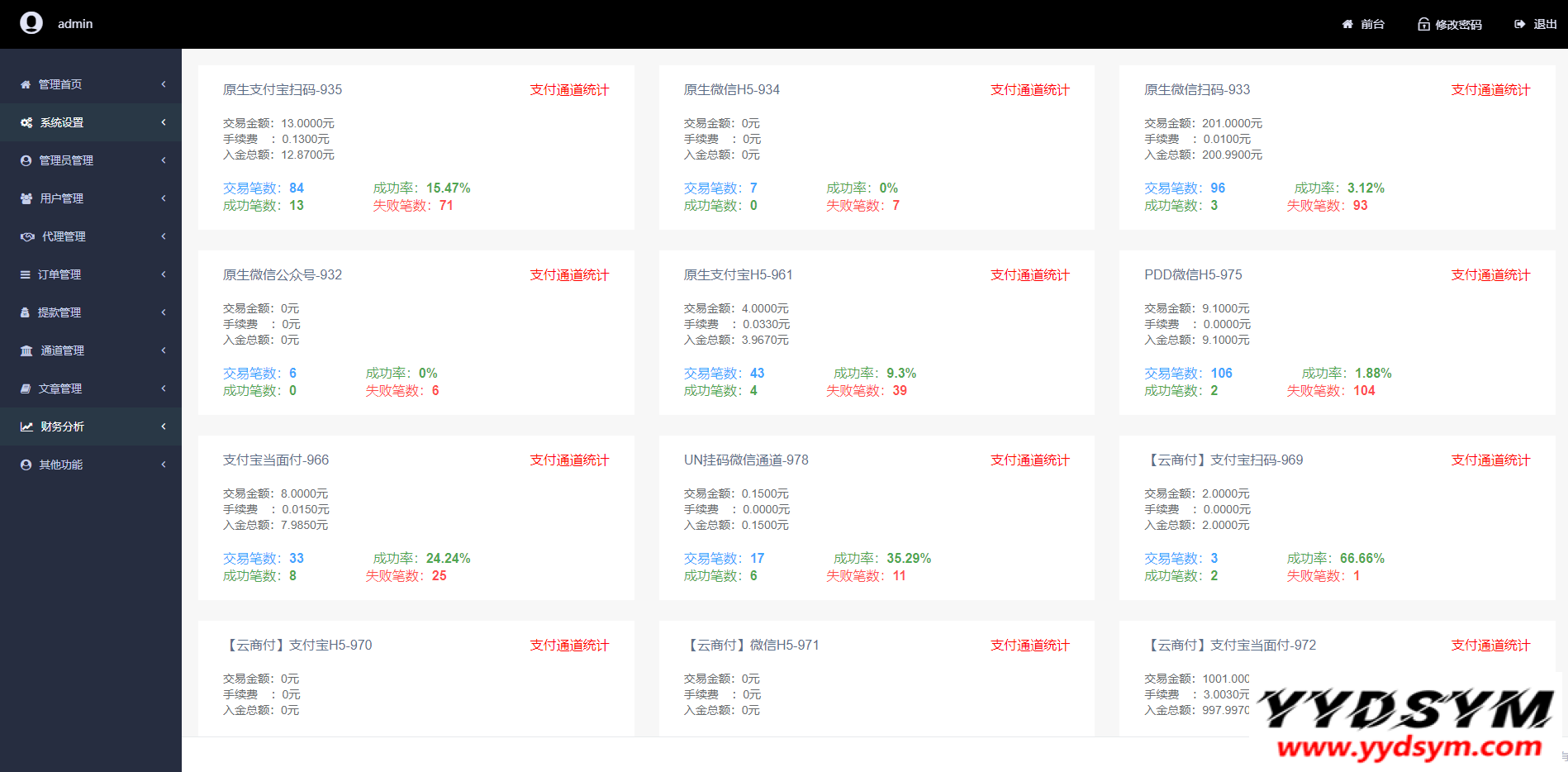Click the bank icon for 通道管理

tap(26, 350)
